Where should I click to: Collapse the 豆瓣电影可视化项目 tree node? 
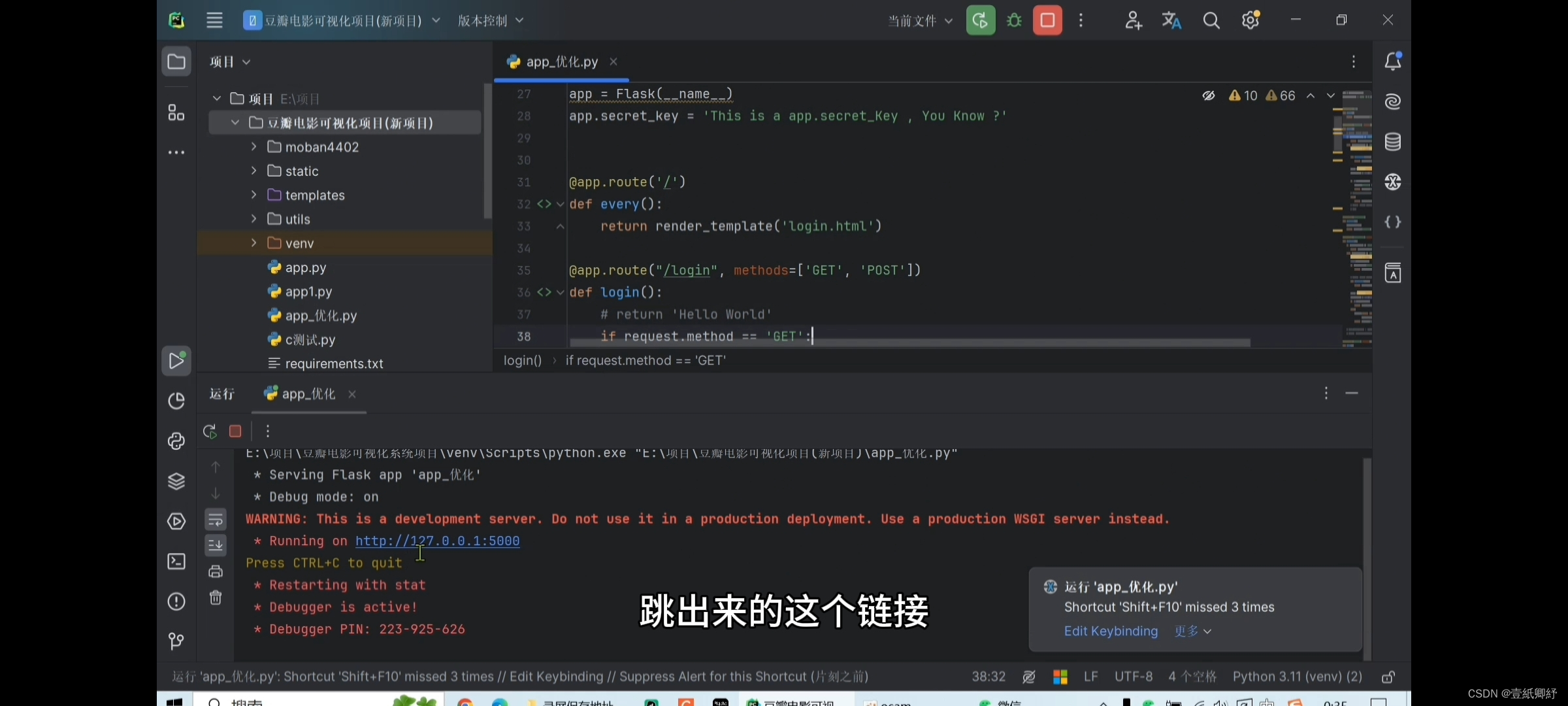[x=236, y=122]
